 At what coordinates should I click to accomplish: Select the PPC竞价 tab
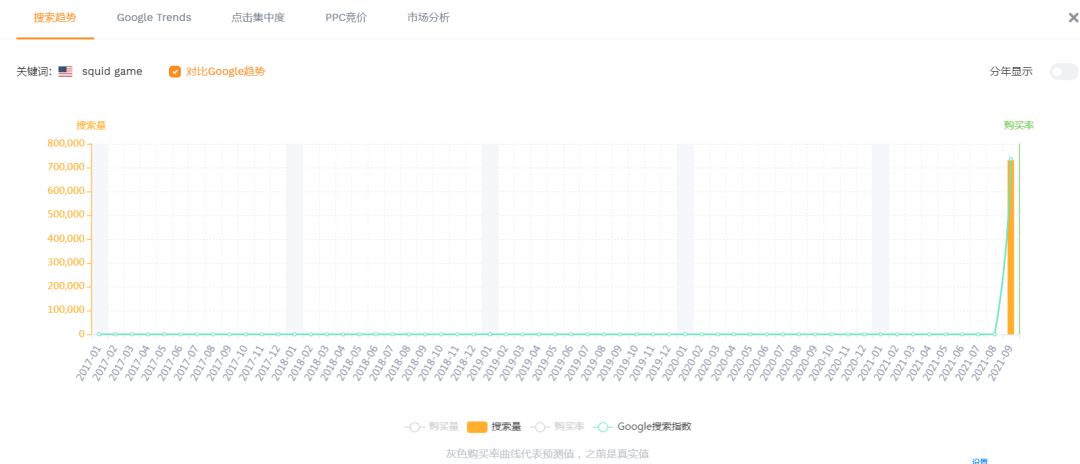pos(346,18)
